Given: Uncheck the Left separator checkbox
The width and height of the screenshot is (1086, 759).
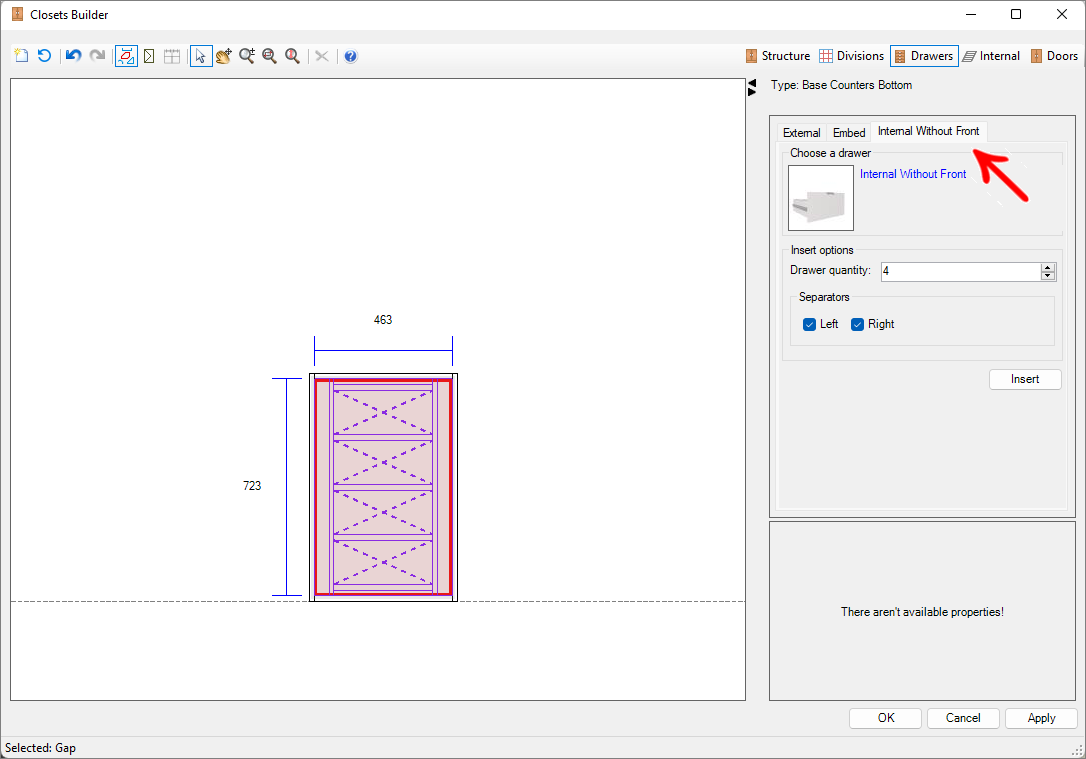Looking at the screenshot, I should pyautogui.click(x=809, y=324).
